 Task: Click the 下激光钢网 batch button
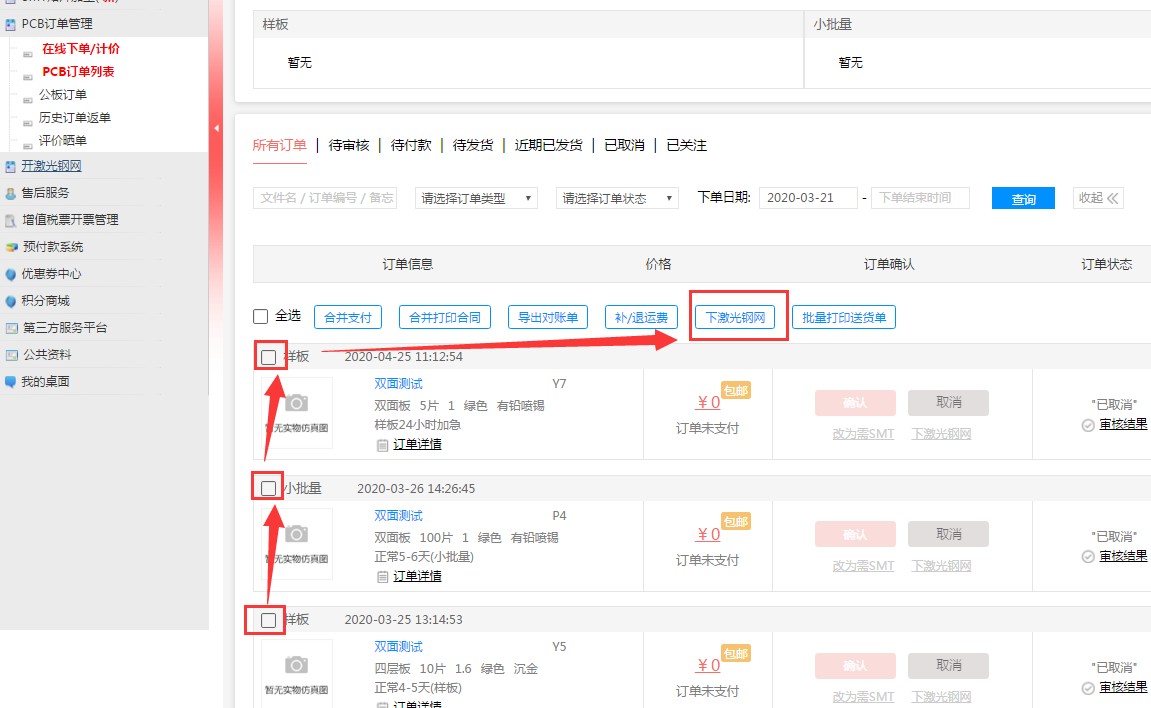pos(735,318)
